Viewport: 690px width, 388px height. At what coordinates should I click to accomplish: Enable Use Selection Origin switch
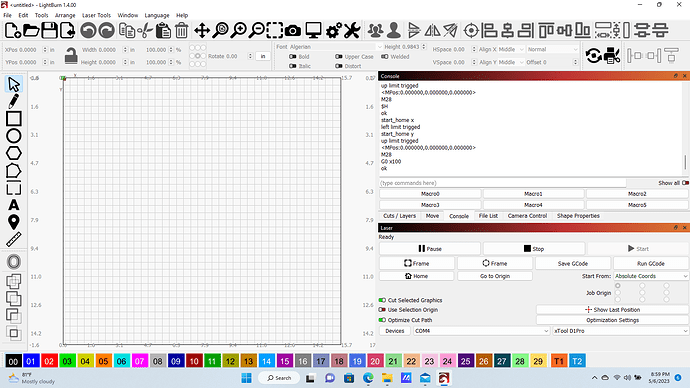pos(382,310)
